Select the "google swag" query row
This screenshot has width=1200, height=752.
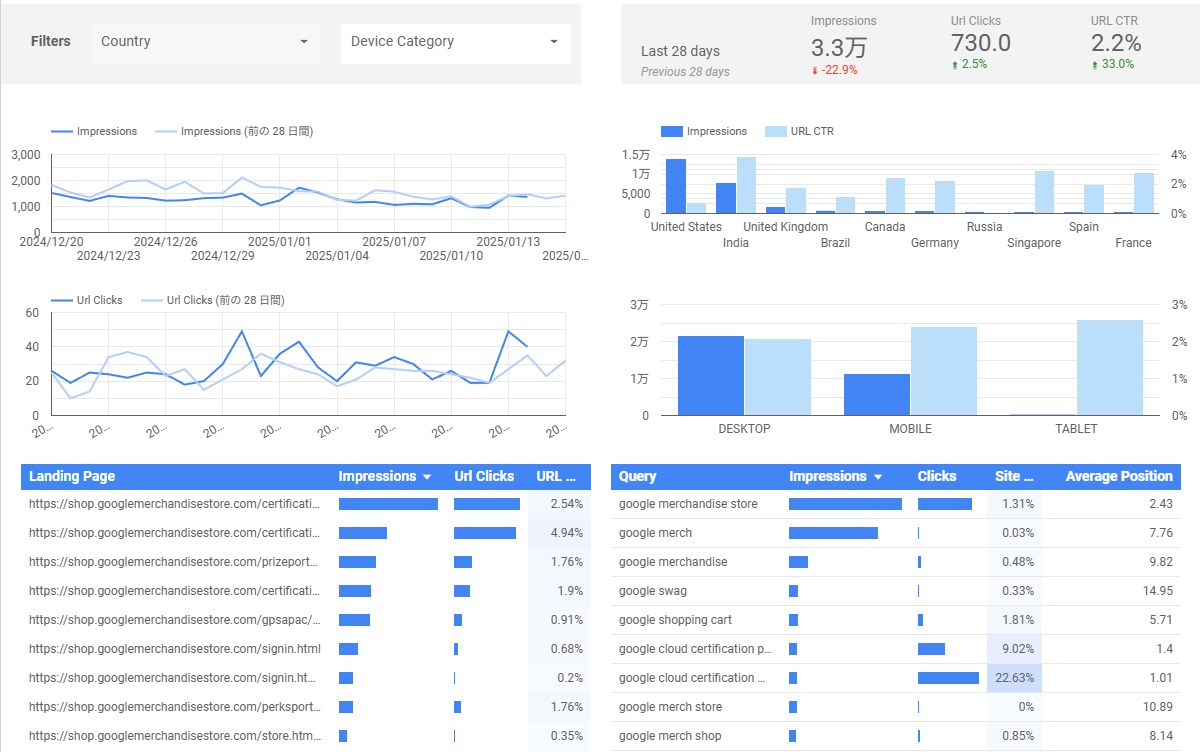895,591
